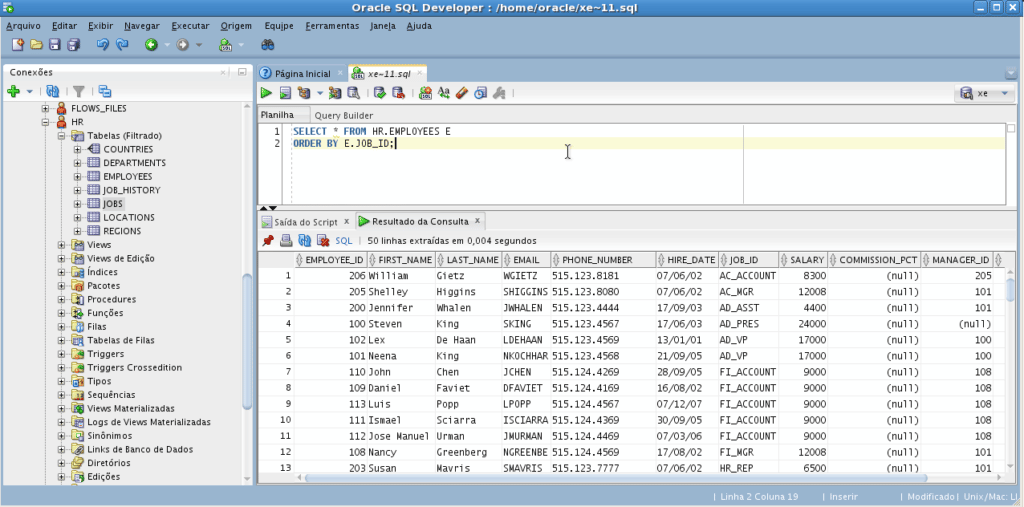Click the filter funnel icon in Conexões panel
Image resolution: width=1024 pixels, height=507 pixels.
[79, 91]
